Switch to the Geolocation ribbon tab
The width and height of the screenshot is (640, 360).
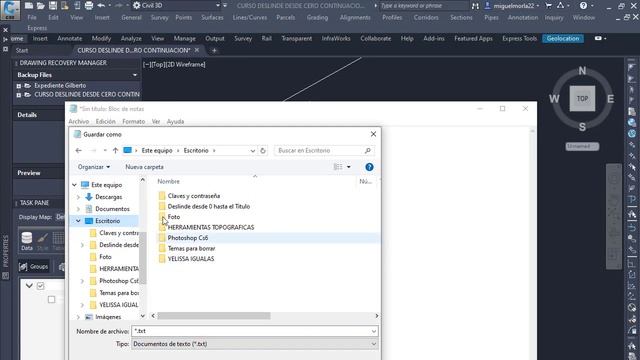pyautogui.click(x=563, y=38)
